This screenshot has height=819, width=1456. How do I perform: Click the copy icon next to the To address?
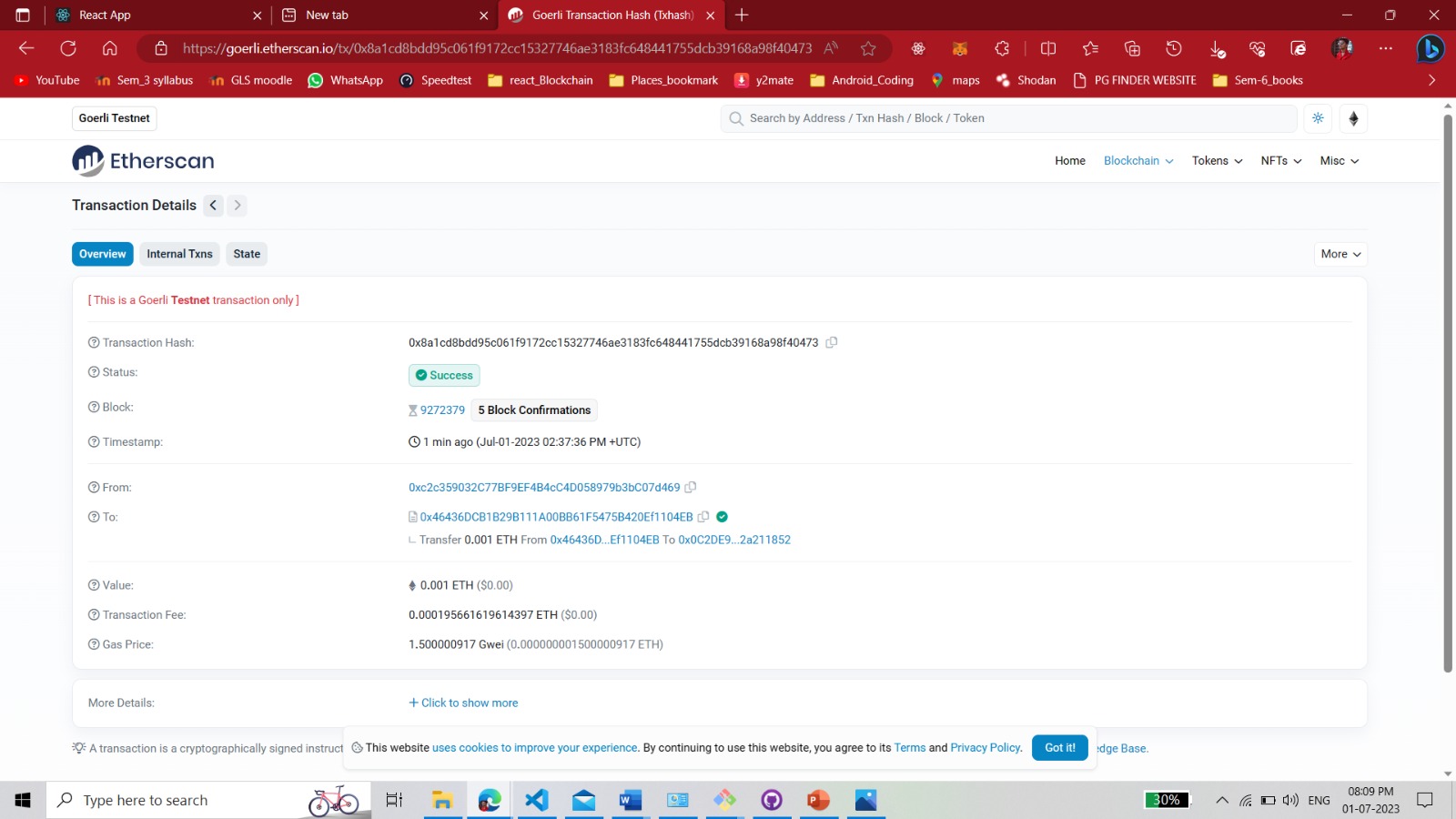coord(703,516)
